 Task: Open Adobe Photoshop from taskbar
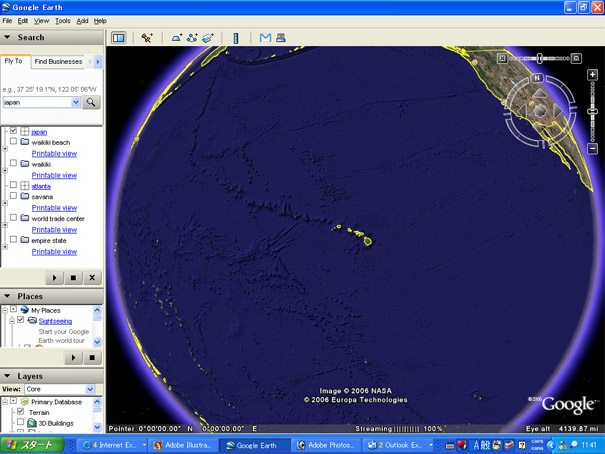326,445
